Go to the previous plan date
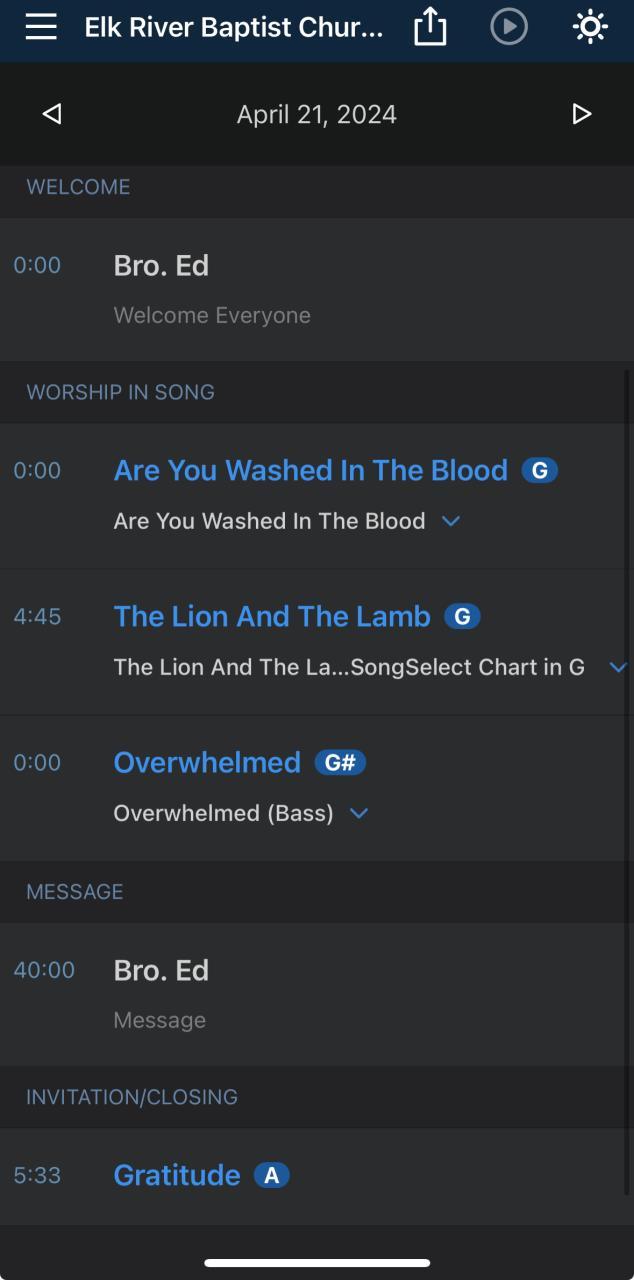634x1280 pixels. pyautogui.click(x=52, y=114)
